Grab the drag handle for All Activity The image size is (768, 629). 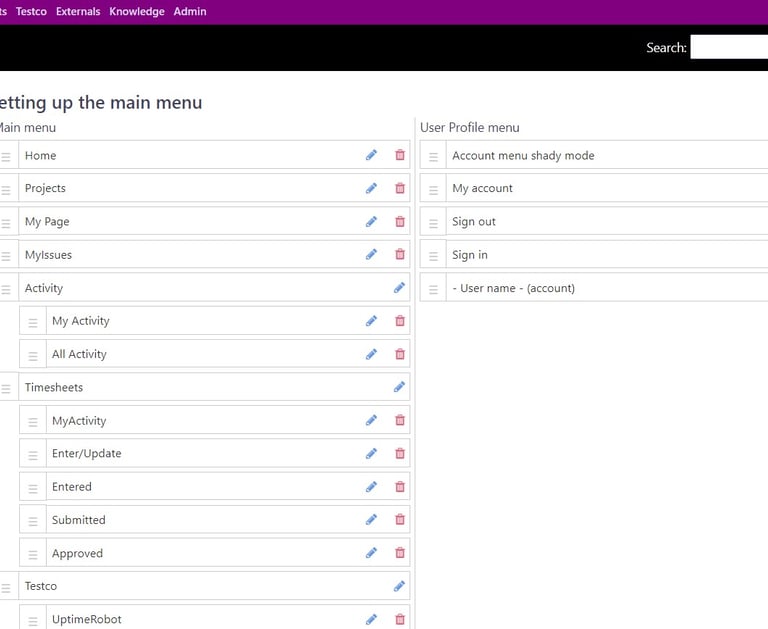click(33, 356)
